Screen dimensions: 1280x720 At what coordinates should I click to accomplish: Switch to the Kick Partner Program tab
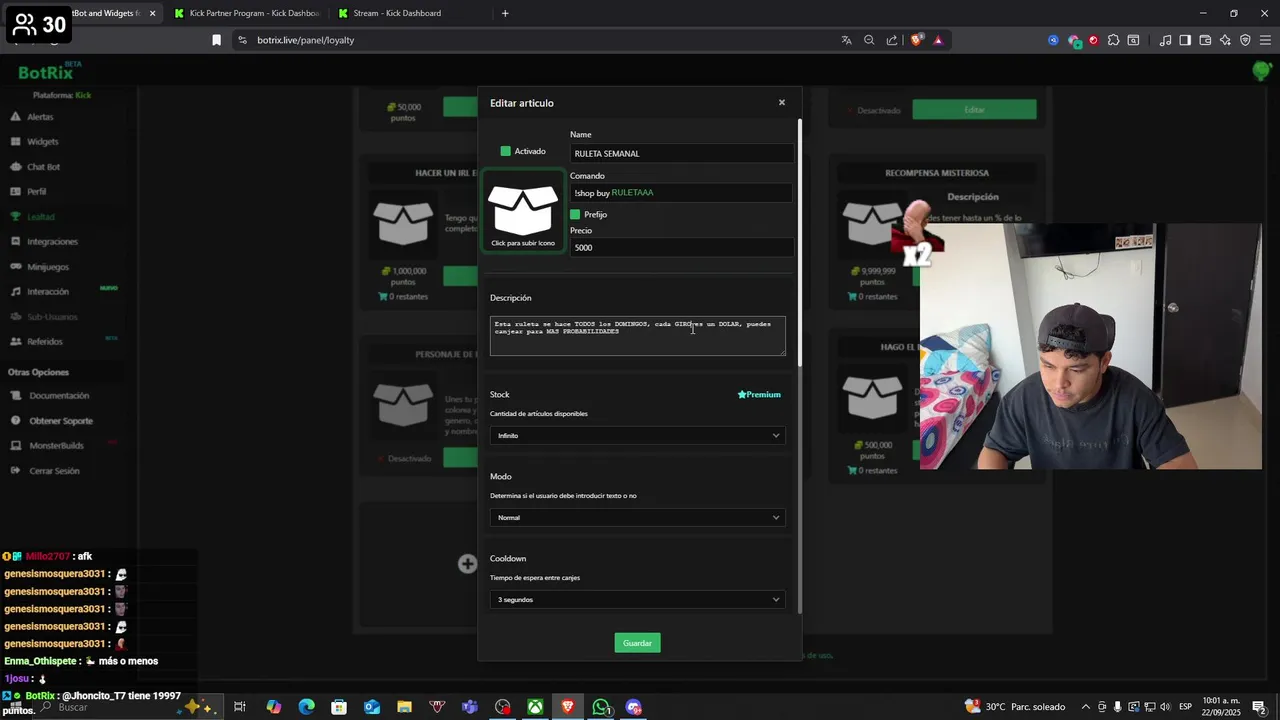(x=246, y=13)
